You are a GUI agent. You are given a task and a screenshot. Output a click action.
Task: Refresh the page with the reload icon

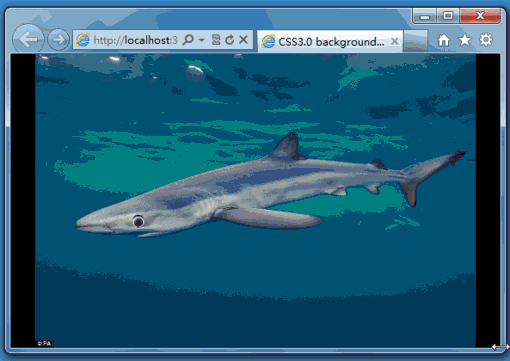point(230,40)
